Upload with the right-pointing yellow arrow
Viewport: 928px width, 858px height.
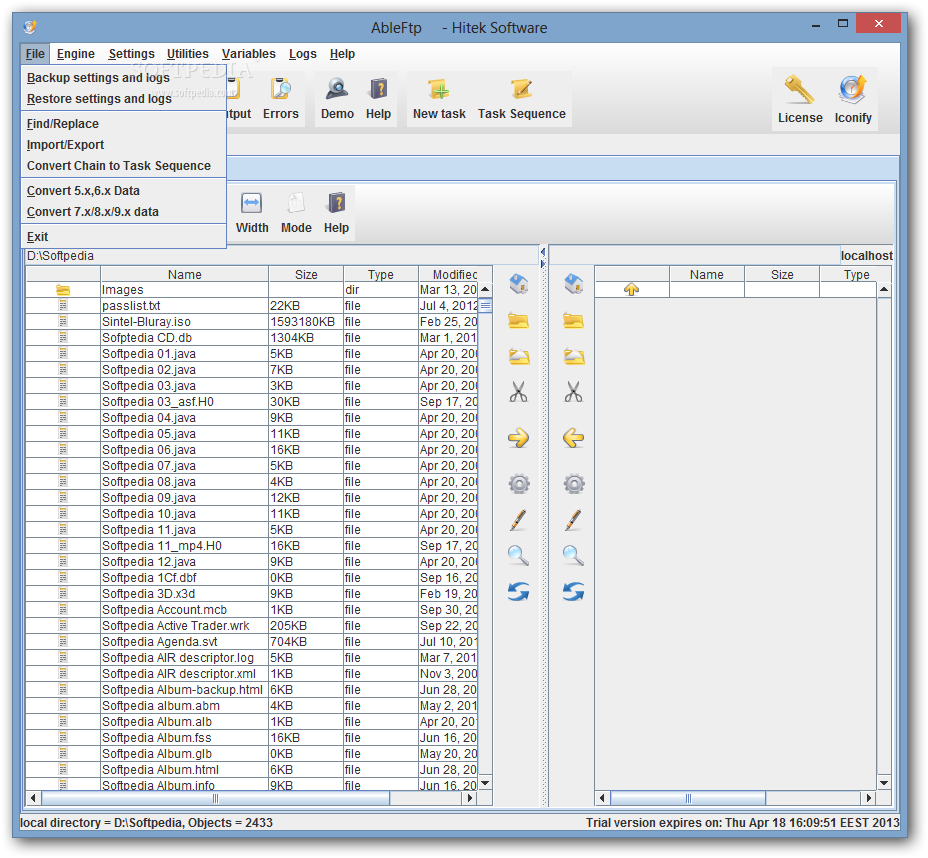pos(518,438)
